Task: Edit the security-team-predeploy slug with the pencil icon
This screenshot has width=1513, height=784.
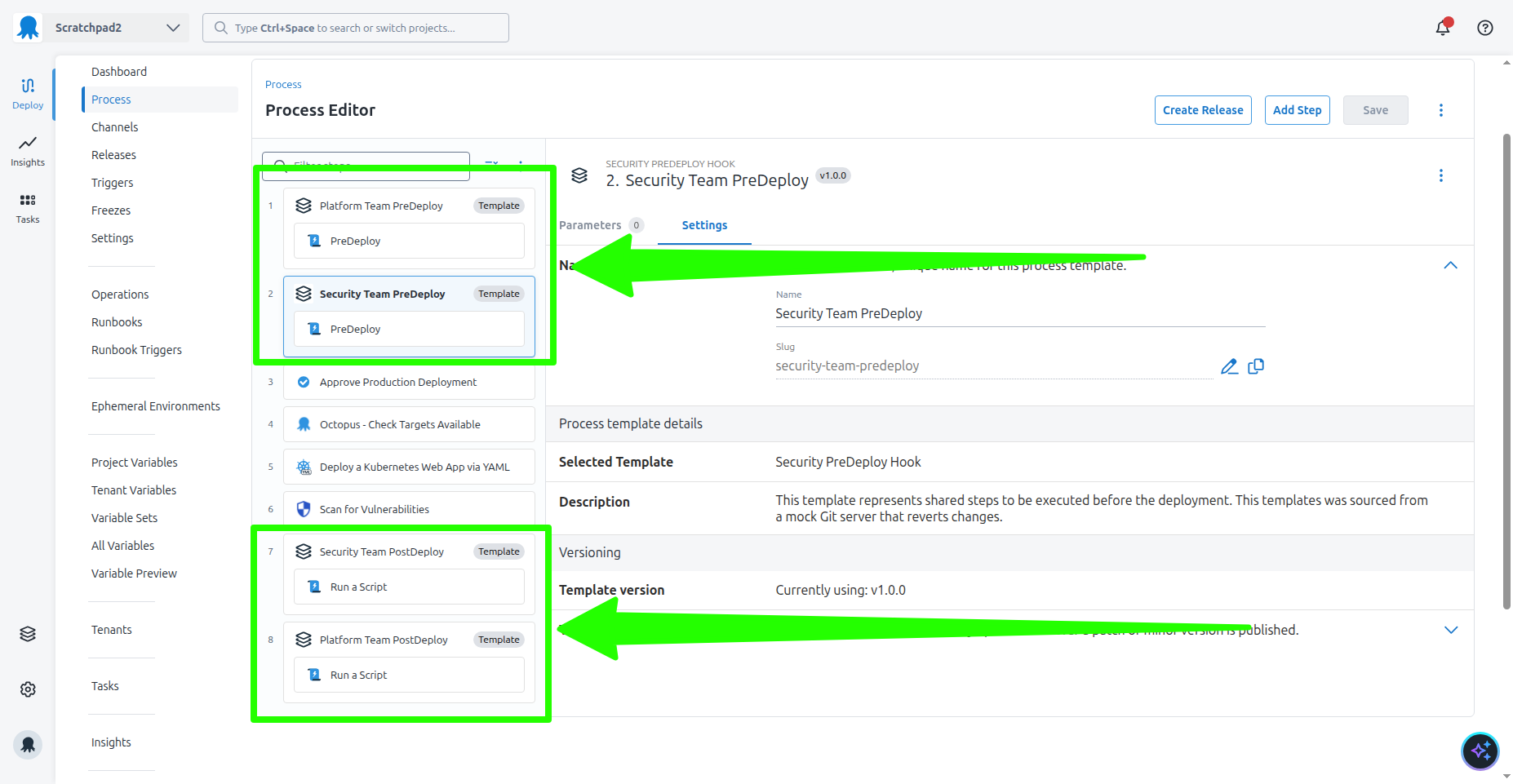Action: tap(1230, 365)
